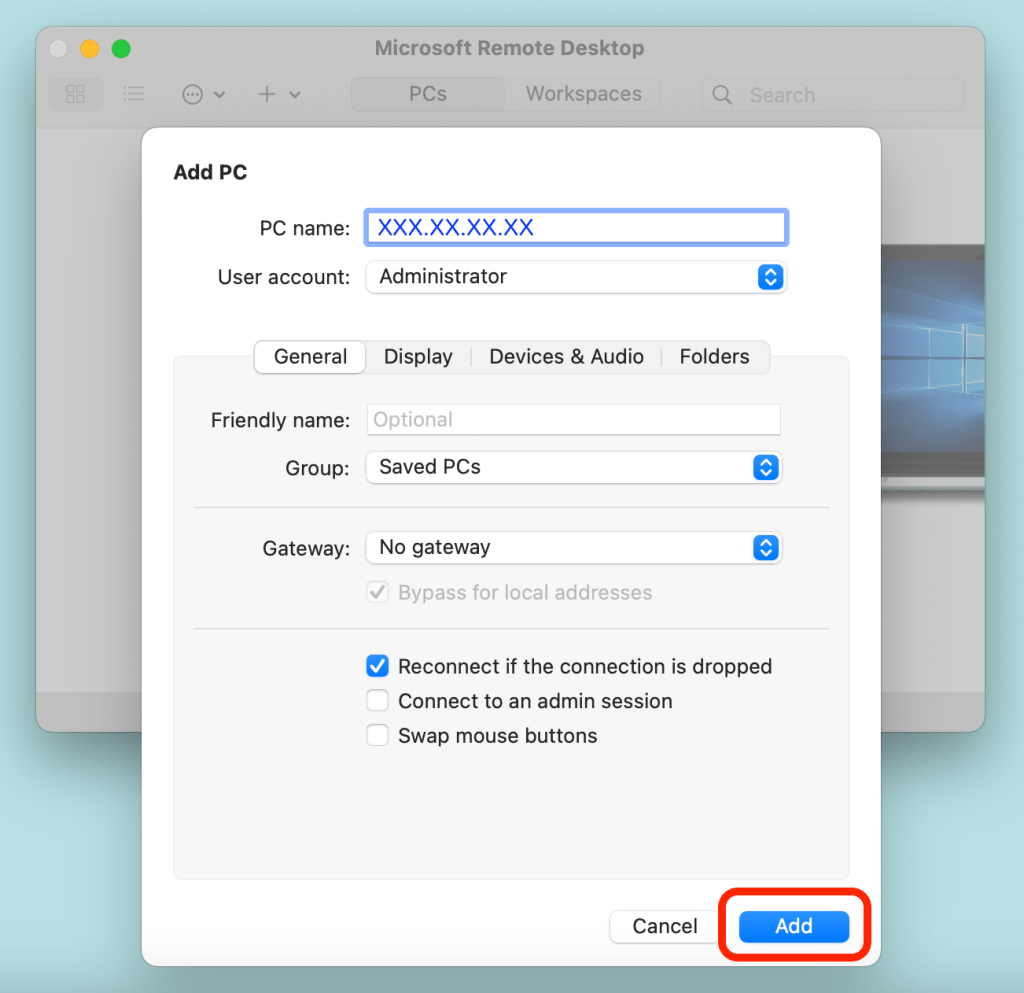
Task: Click the green zoom window button
Action: 121,48
